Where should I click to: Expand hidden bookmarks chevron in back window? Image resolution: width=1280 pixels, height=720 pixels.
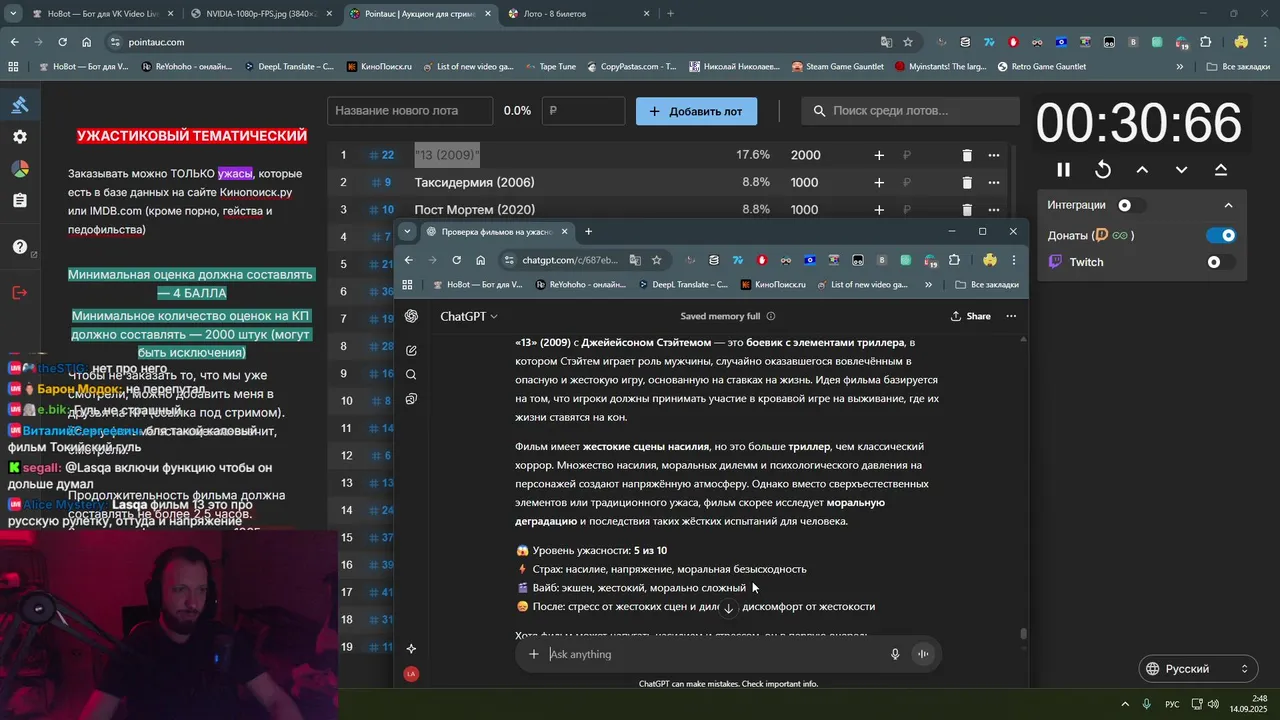1181,67
